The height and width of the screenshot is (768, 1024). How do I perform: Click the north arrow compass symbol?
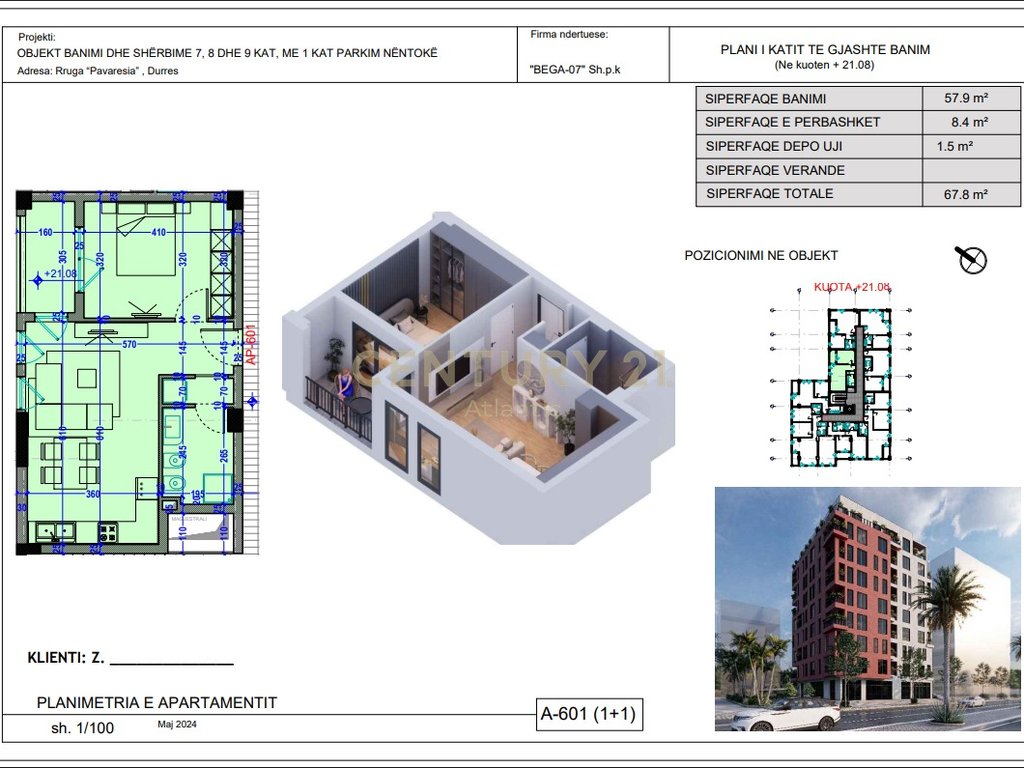(x=971, y=260)
